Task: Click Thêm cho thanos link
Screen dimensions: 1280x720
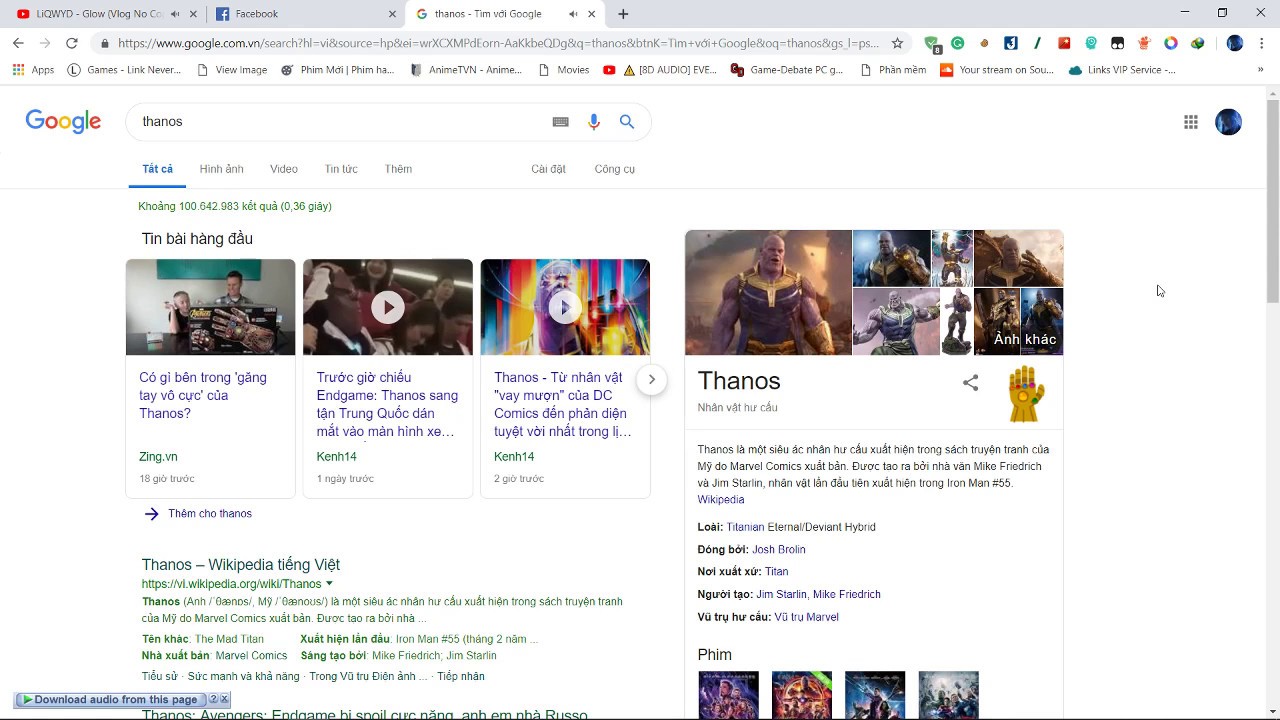Action: [x=210, y=514]
